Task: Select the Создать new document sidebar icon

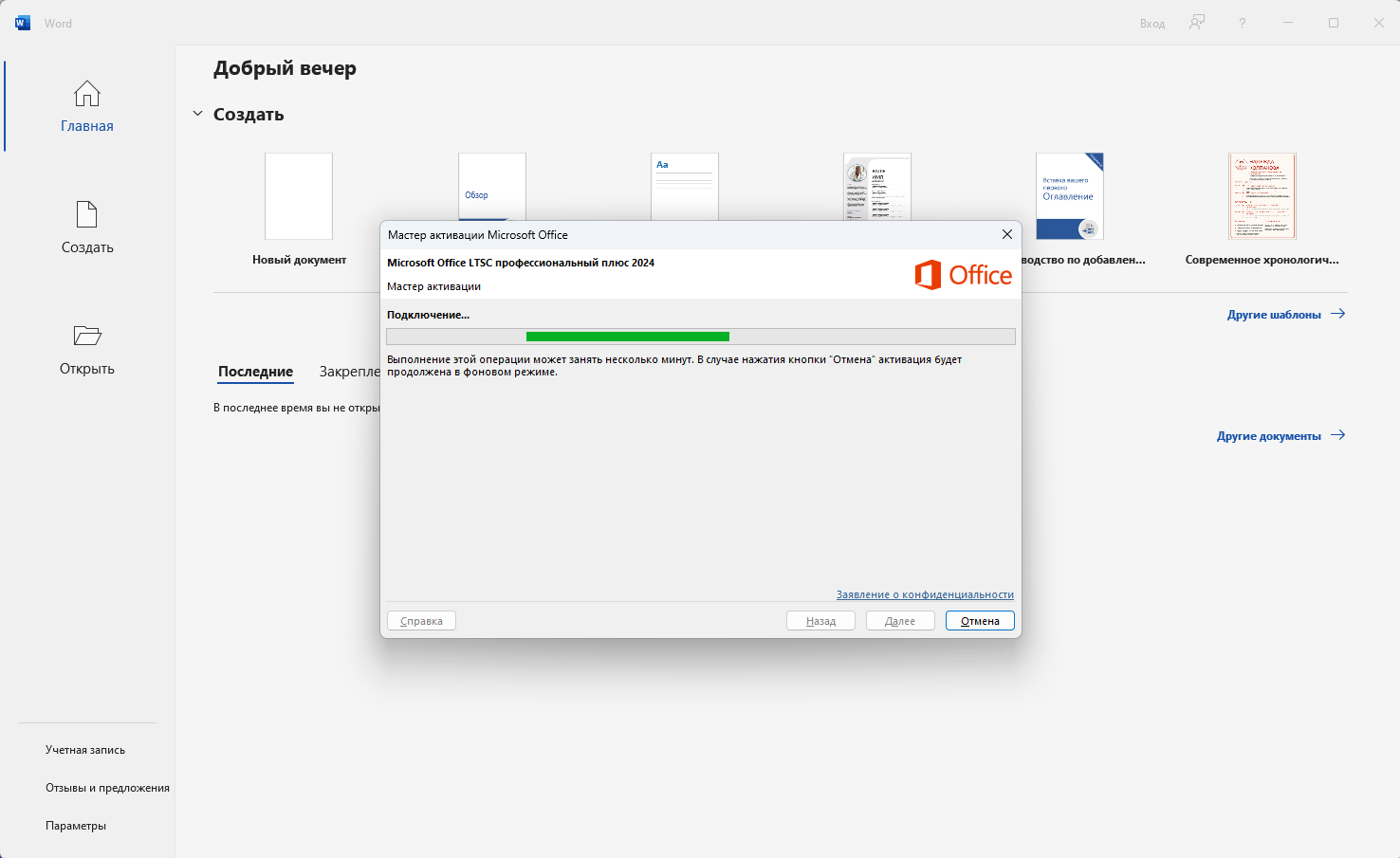Action: (87, 214)
